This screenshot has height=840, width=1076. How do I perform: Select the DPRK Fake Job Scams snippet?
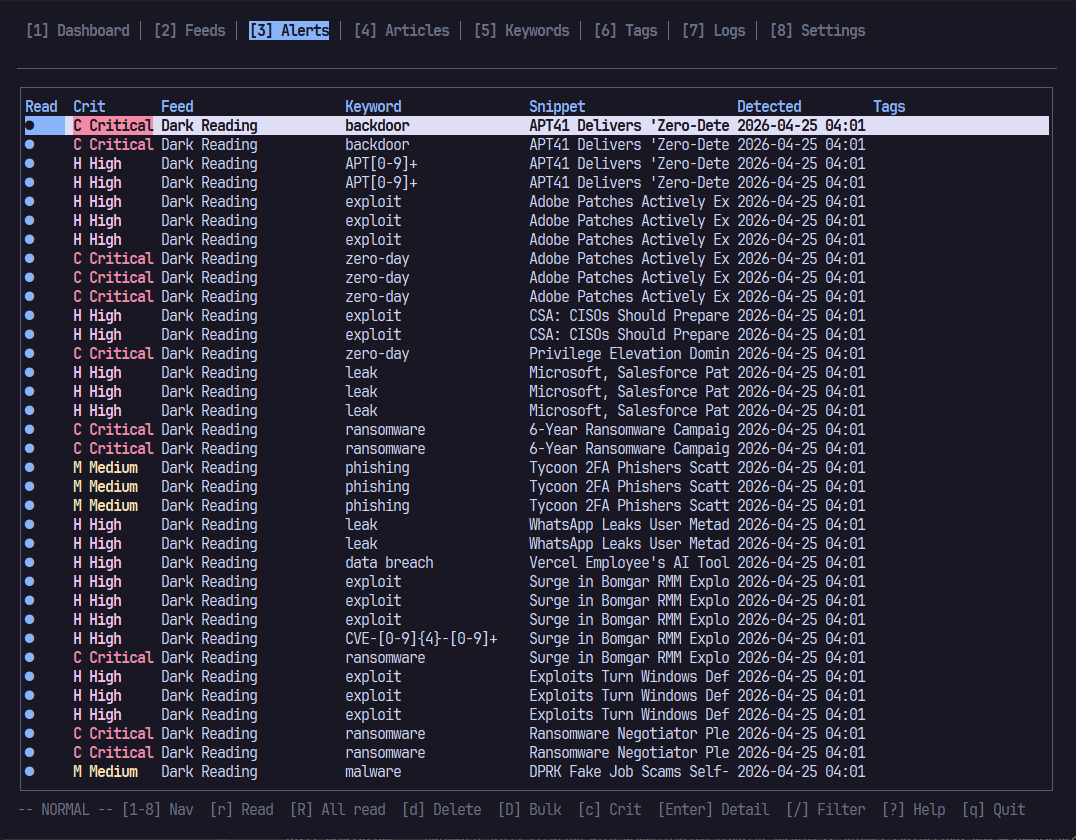coord(629,771)
